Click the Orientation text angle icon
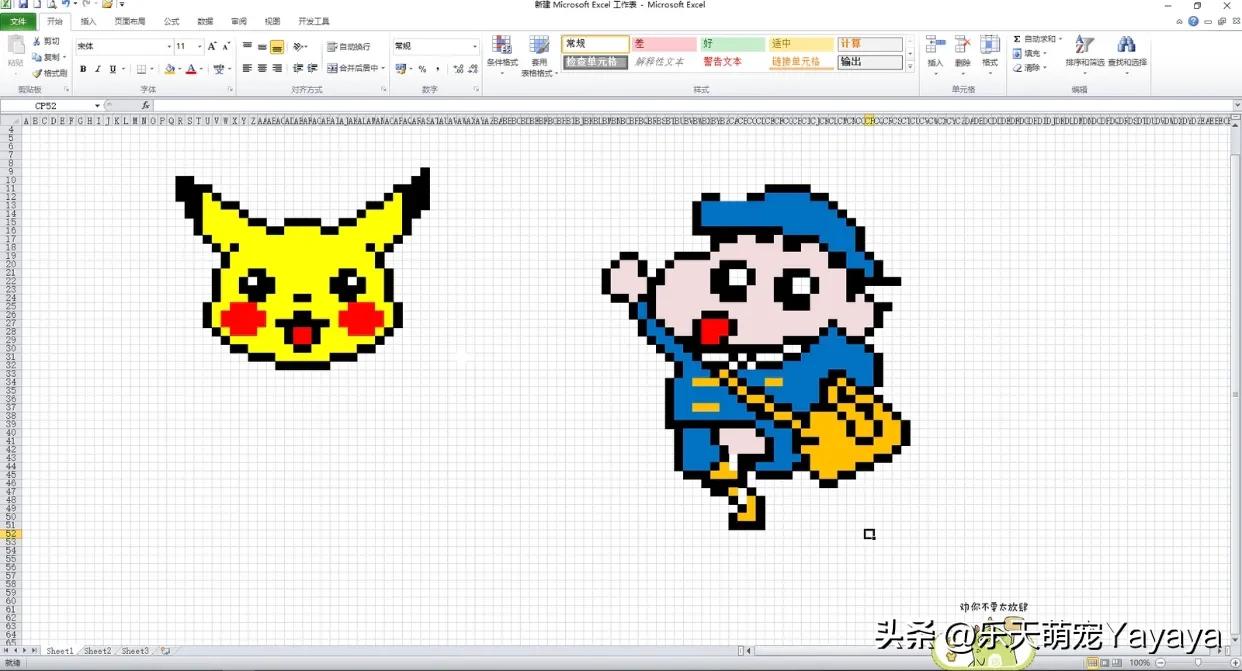 [x=299, y=46]
